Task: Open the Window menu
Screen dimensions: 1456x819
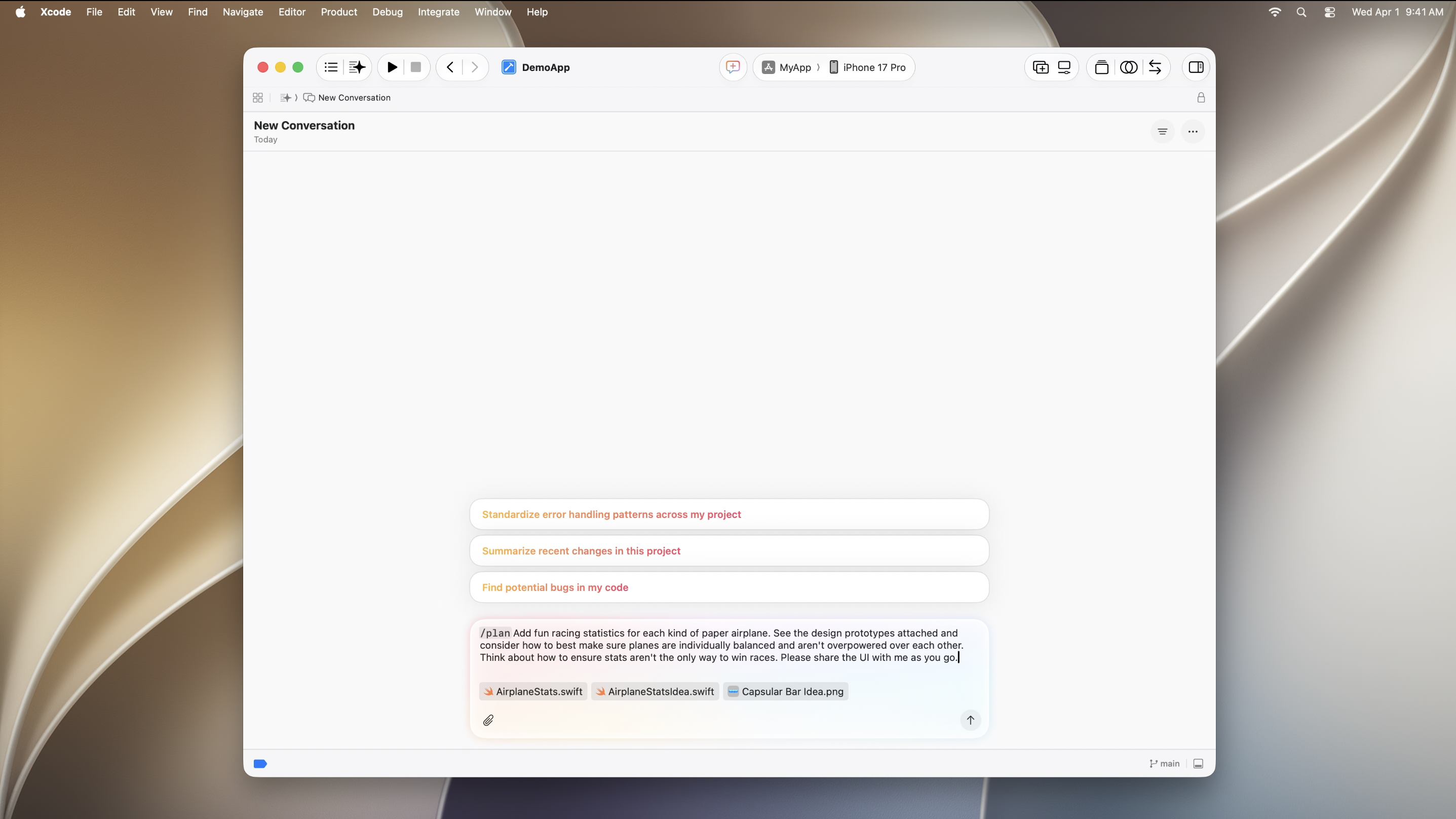Action: pyautogui.click(x=493, y=12)
